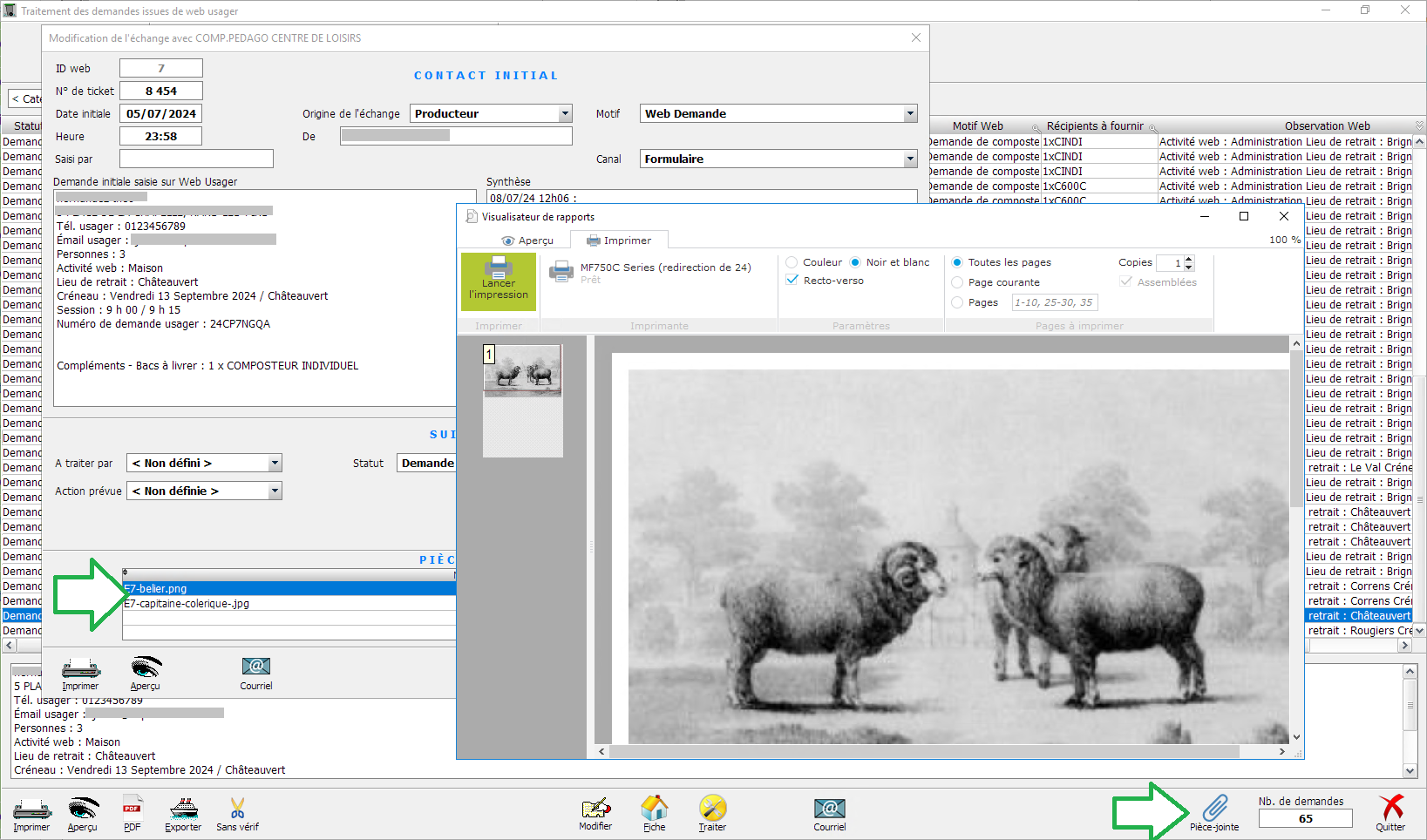Click the Quitter red X icon
The image size is (1427, 840).
click(1390, 811)
